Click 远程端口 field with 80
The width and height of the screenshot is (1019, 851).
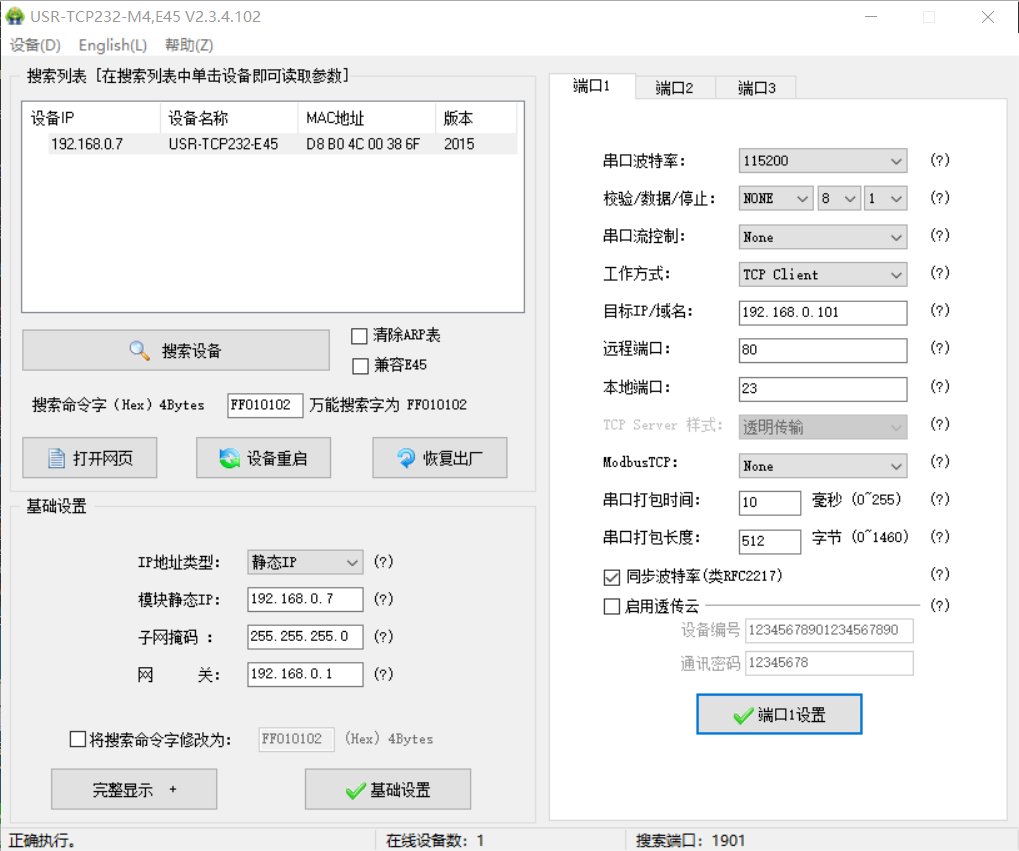(x=823, y=350)
